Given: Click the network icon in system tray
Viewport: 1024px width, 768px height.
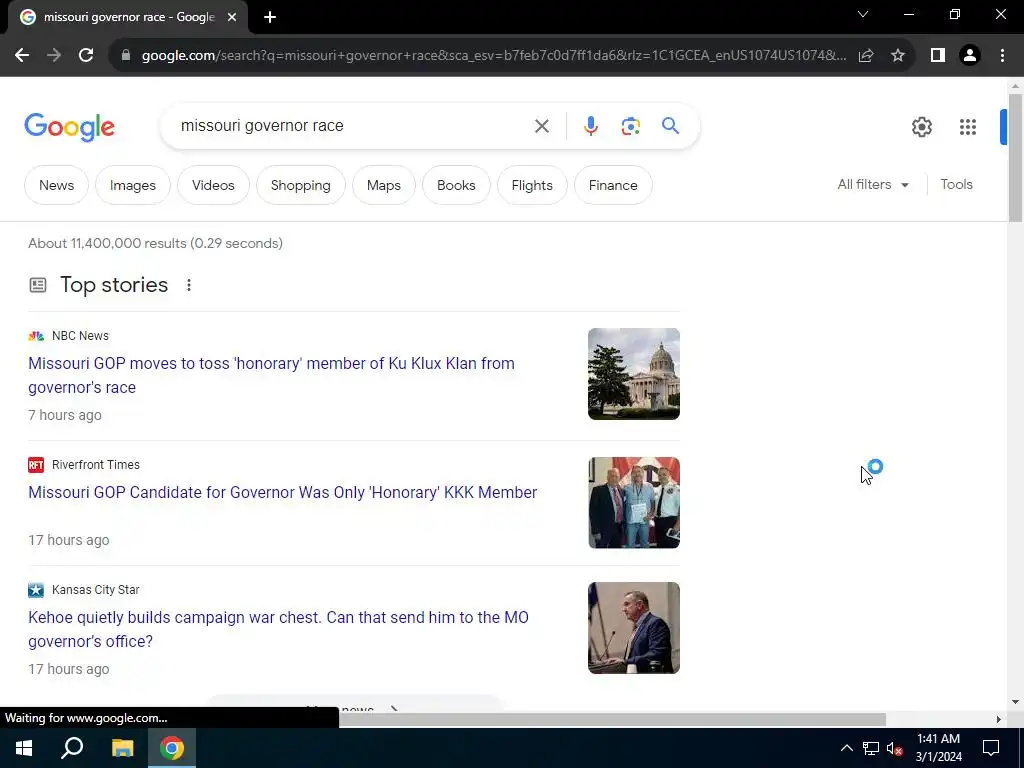Looking at the screenshot, I should [x=871, y=748].
